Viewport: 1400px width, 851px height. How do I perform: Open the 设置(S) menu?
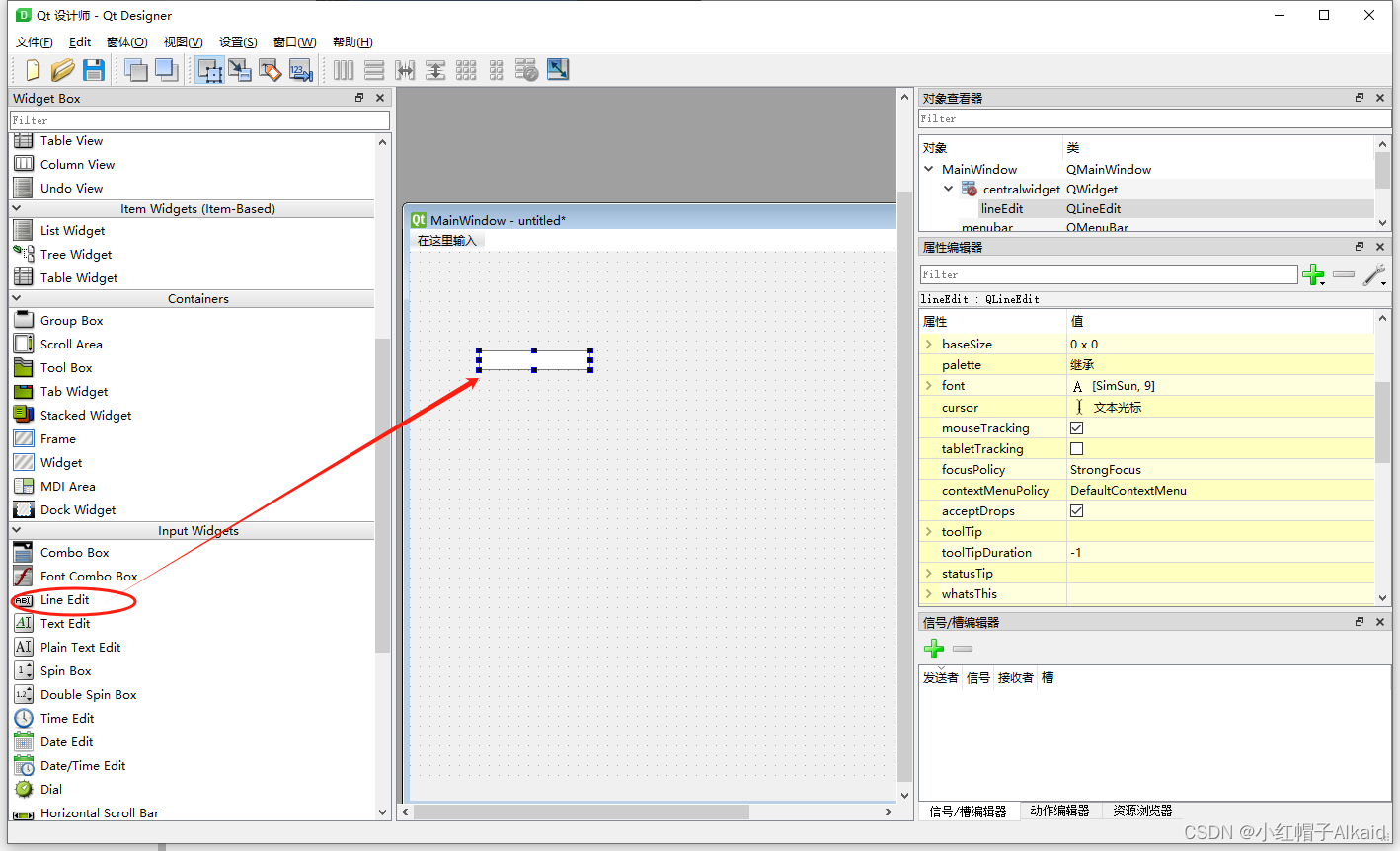[238, 42]
